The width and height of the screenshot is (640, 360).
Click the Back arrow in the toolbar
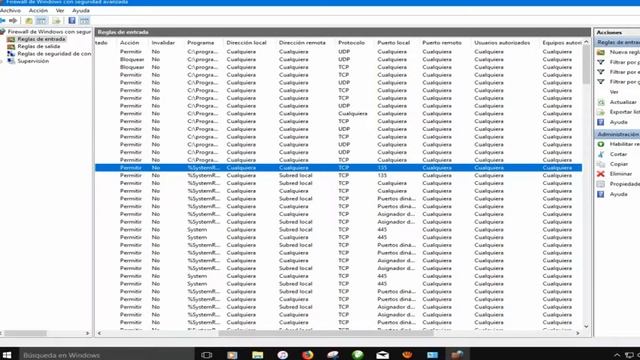3,20
